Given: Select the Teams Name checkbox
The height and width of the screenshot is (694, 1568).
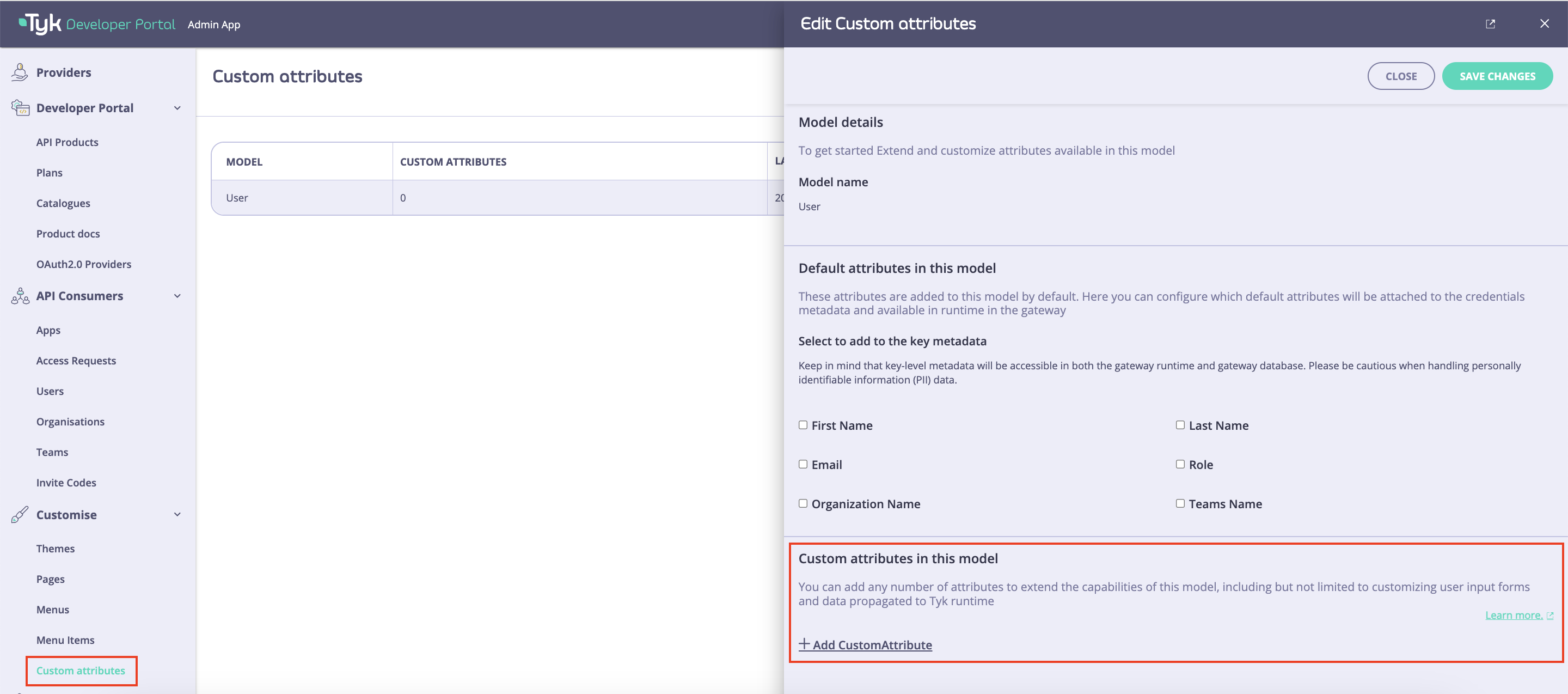Looking at the screenshot, I should pos(1180,503).
